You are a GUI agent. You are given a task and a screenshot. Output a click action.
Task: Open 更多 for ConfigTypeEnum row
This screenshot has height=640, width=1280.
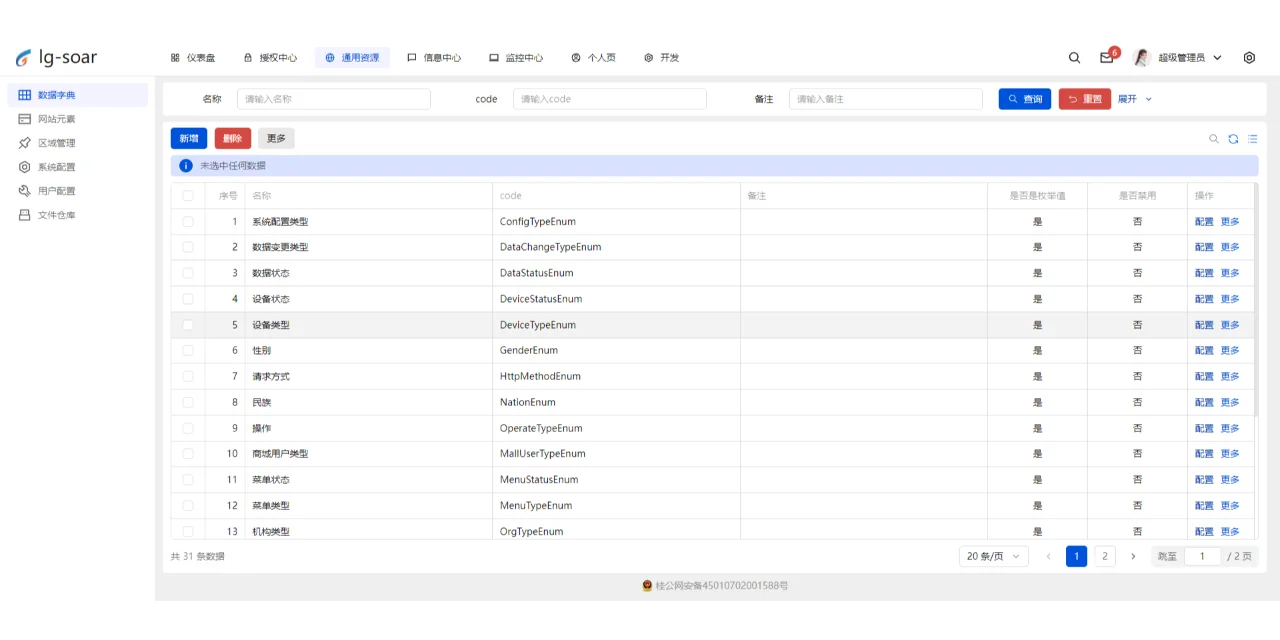(1230, 222)
